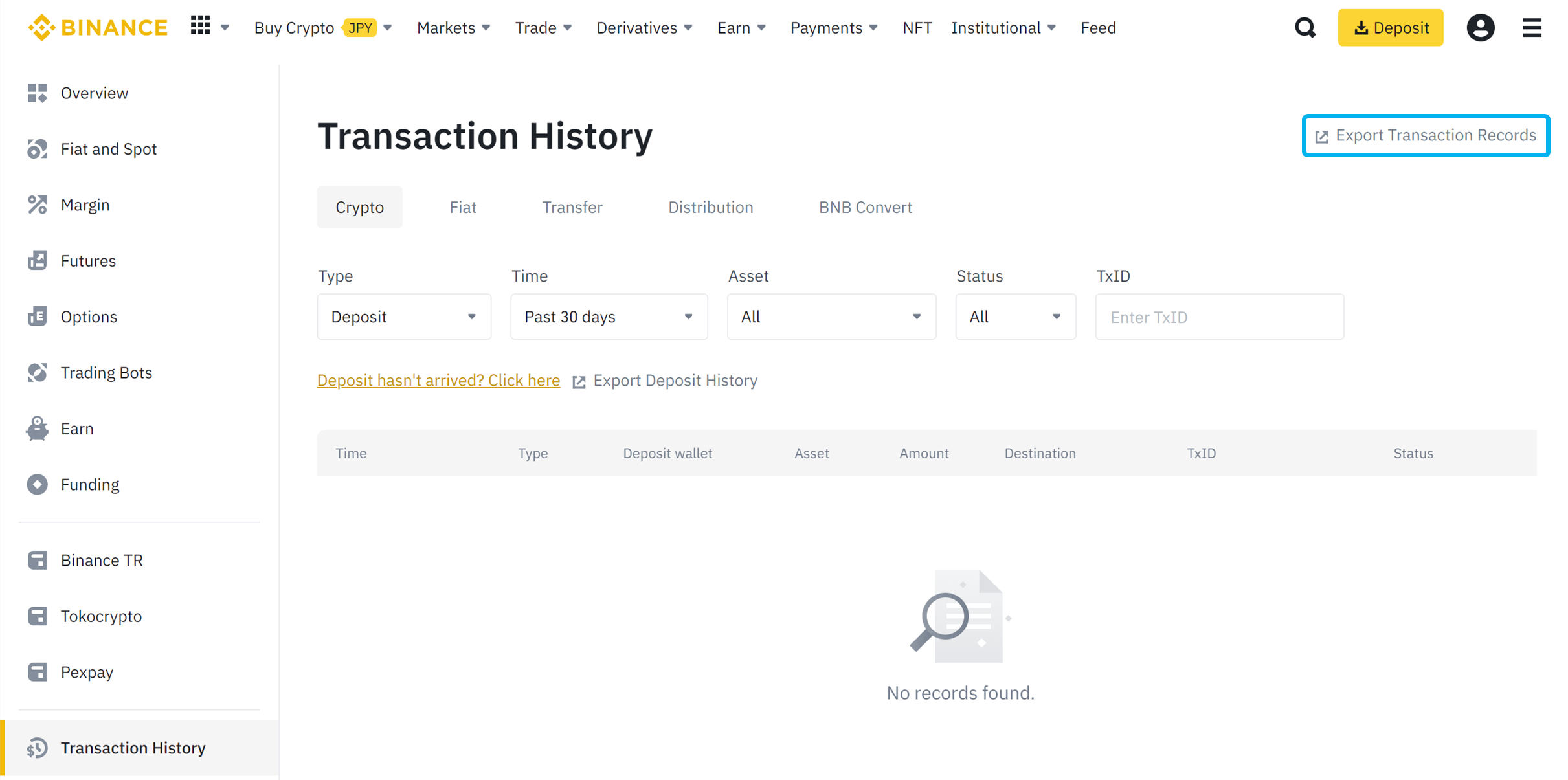Image resolution: width=1568 pixels, height=780 pixels.
Task: Click the Binance TR icon
Action: (38, 560)
